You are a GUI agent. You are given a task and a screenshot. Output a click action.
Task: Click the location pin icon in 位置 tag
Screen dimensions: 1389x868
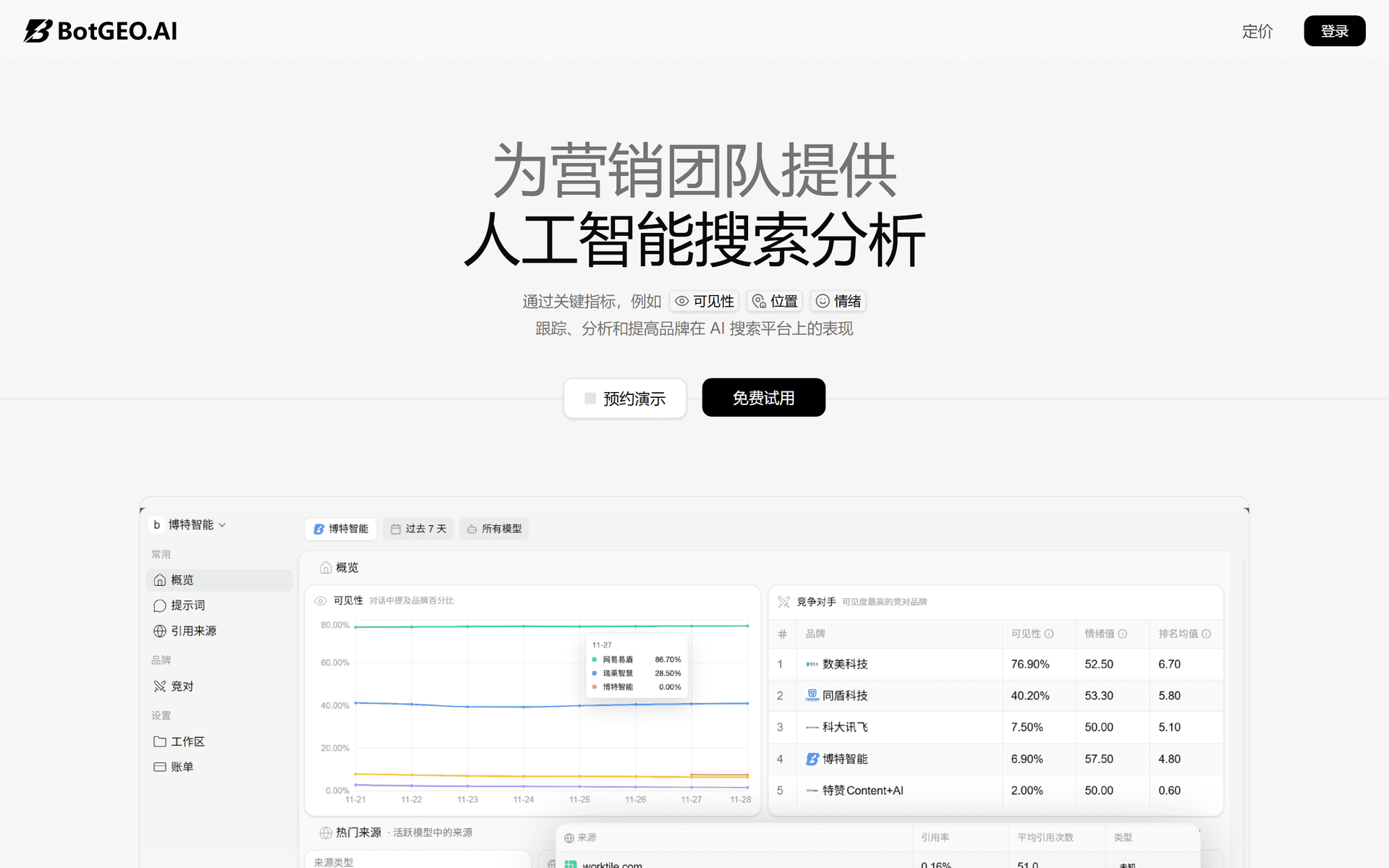pos(759,301)
